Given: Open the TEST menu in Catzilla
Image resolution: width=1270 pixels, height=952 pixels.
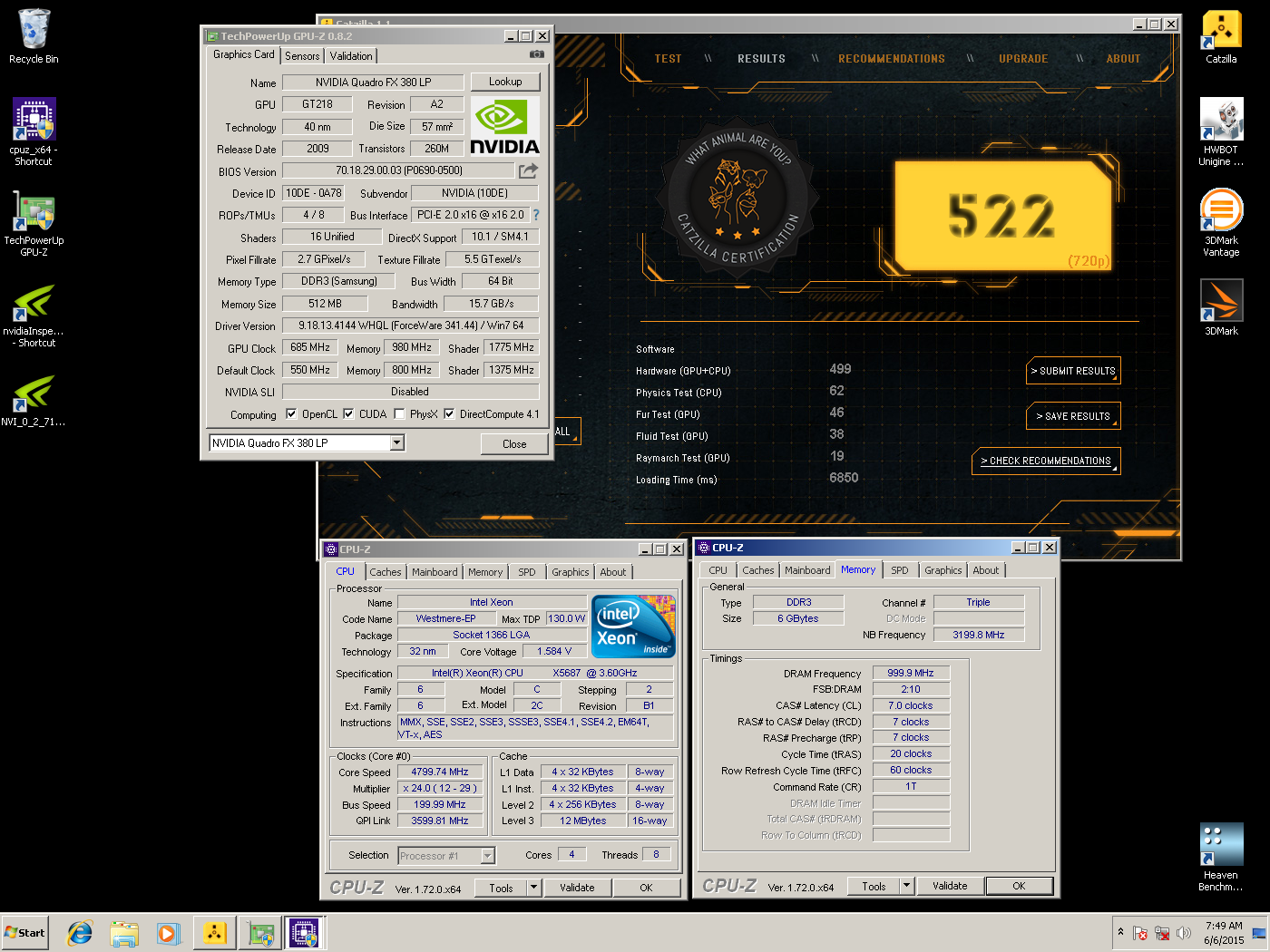Looking at the screenshot, I should coord(668,59).
